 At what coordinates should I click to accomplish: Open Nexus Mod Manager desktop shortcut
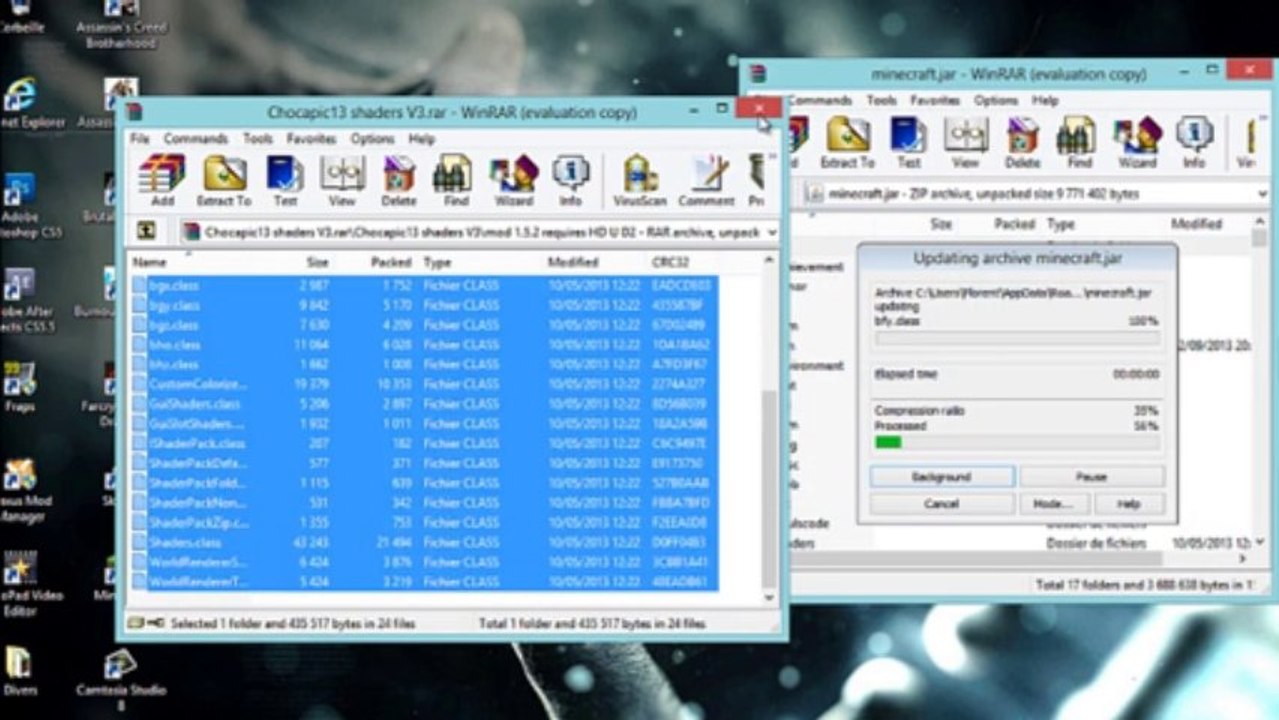[x=22, y=492]
